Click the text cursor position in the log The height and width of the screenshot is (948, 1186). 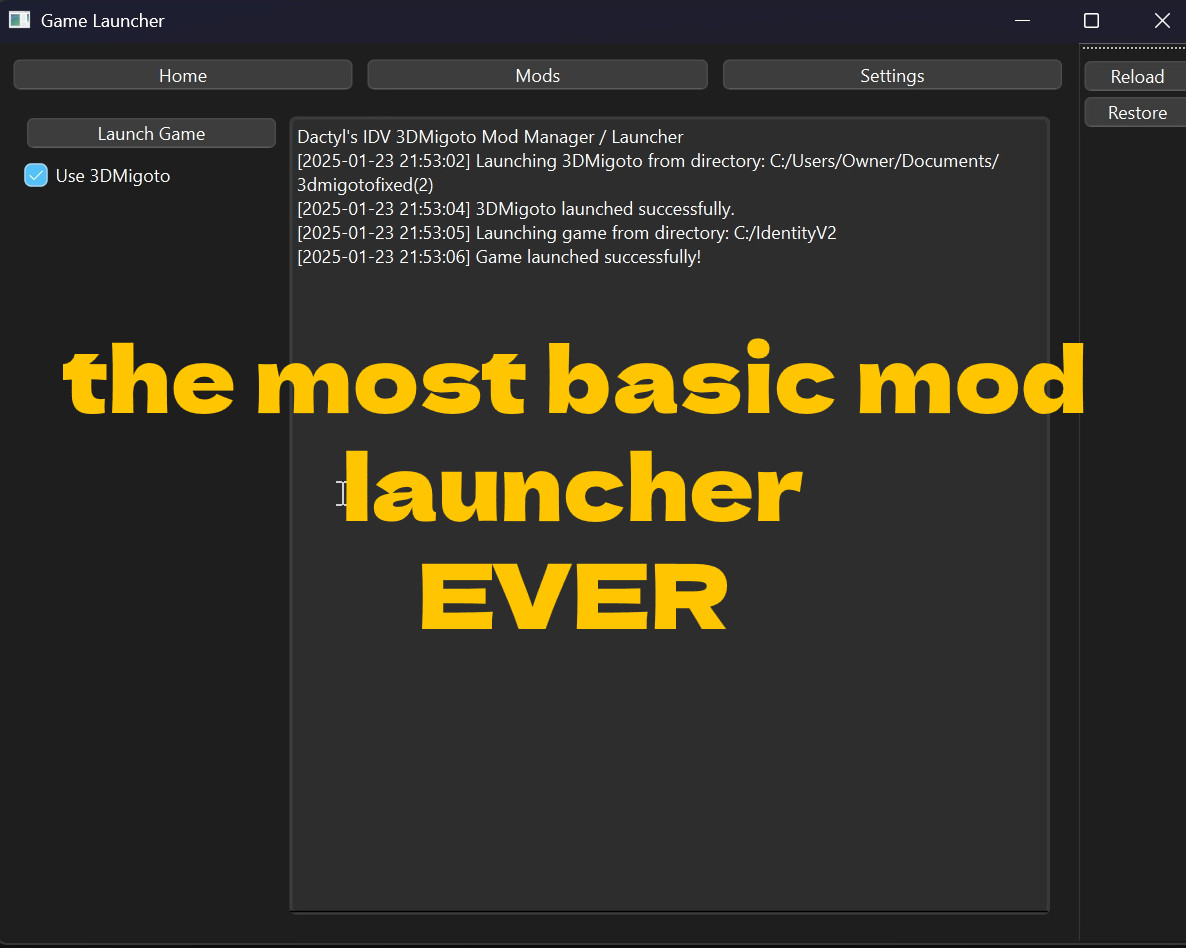click(343, 493)
